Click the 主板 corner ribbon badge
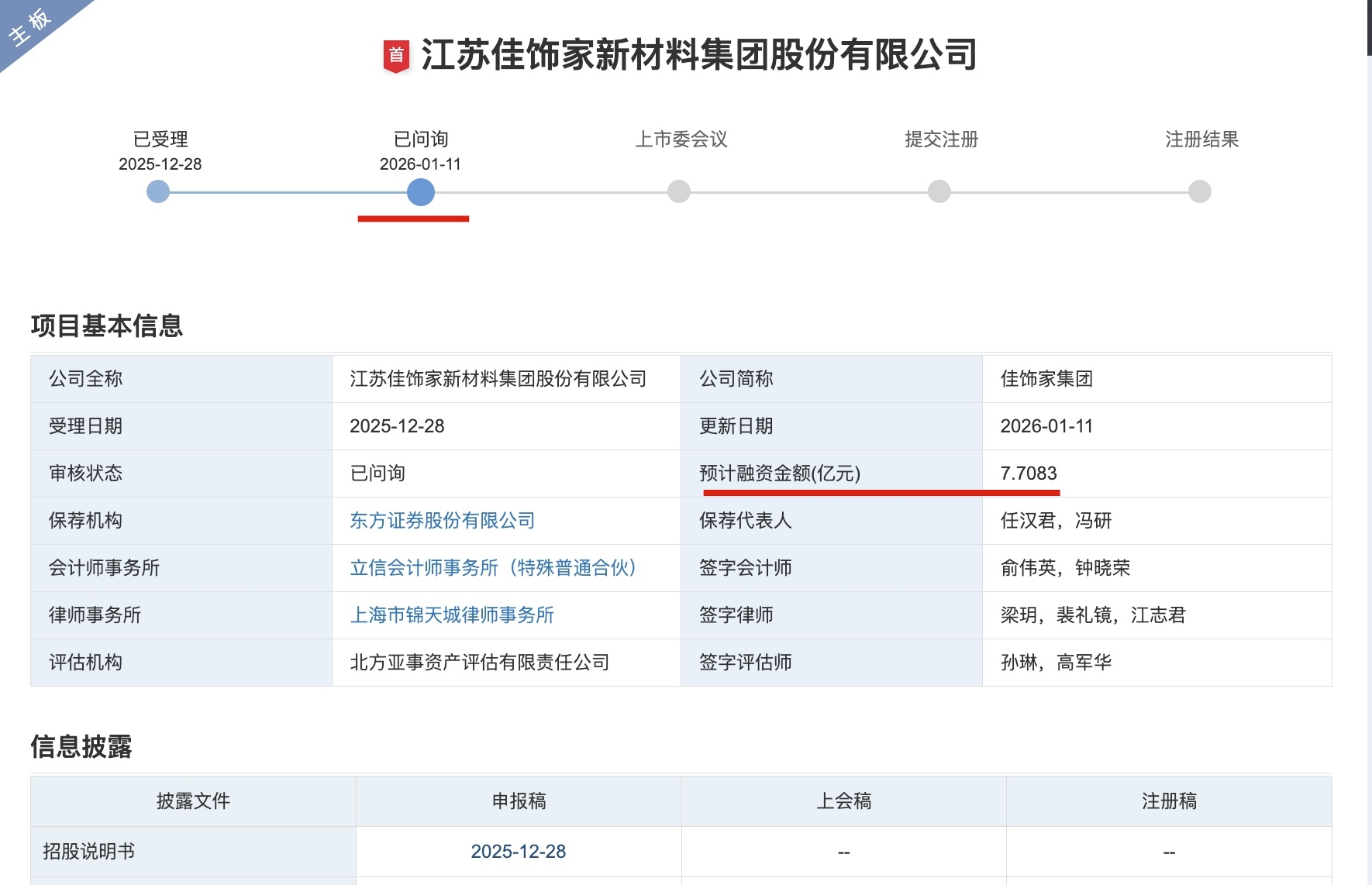The height and width of the screenshot is (885, 1372). click(31, 27)
